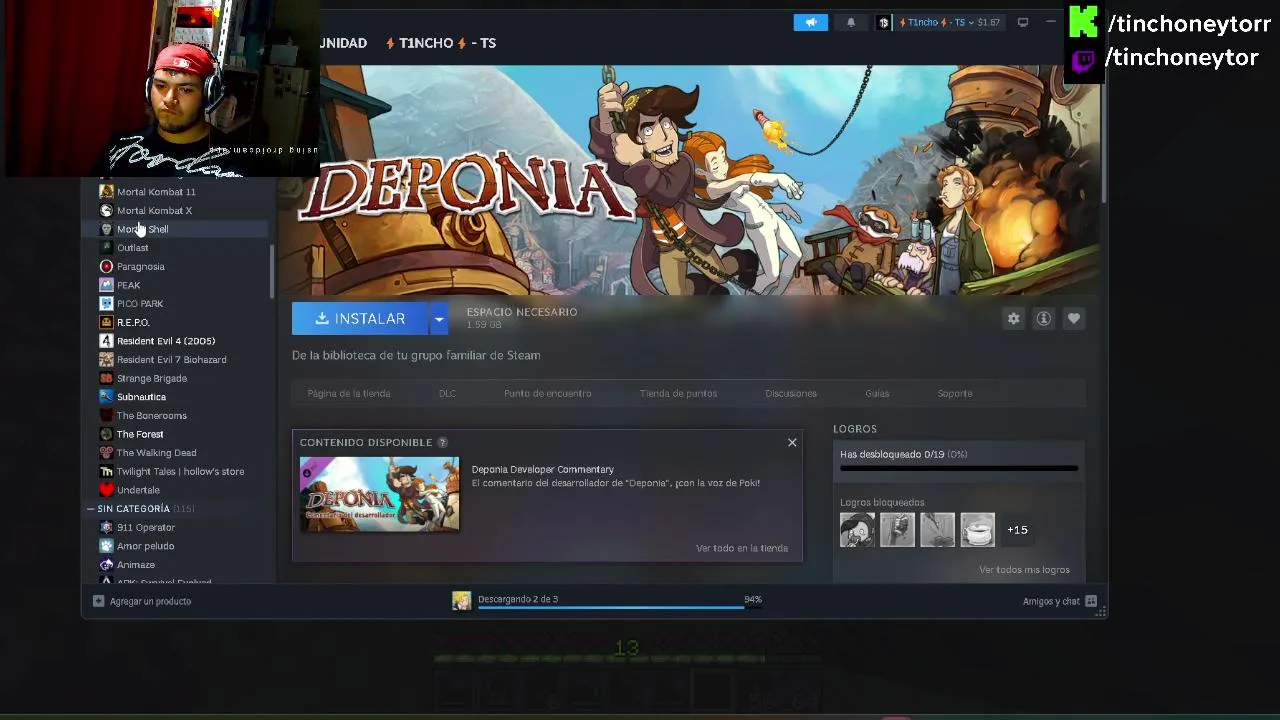
Task: Click the game page vertical scrollbar
Action: tap(1103, 135)
